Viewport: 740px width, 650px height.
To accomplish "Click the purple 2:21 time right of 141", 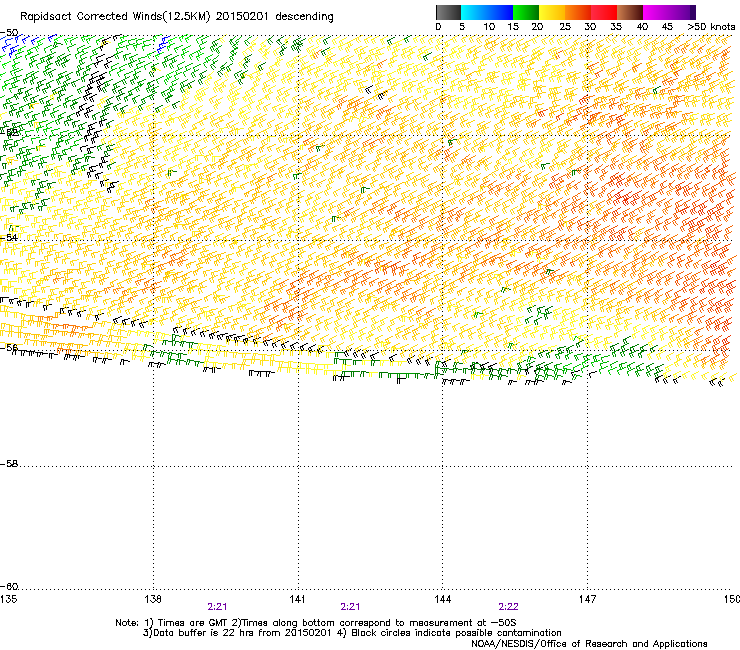I will (x=350, y=607).
